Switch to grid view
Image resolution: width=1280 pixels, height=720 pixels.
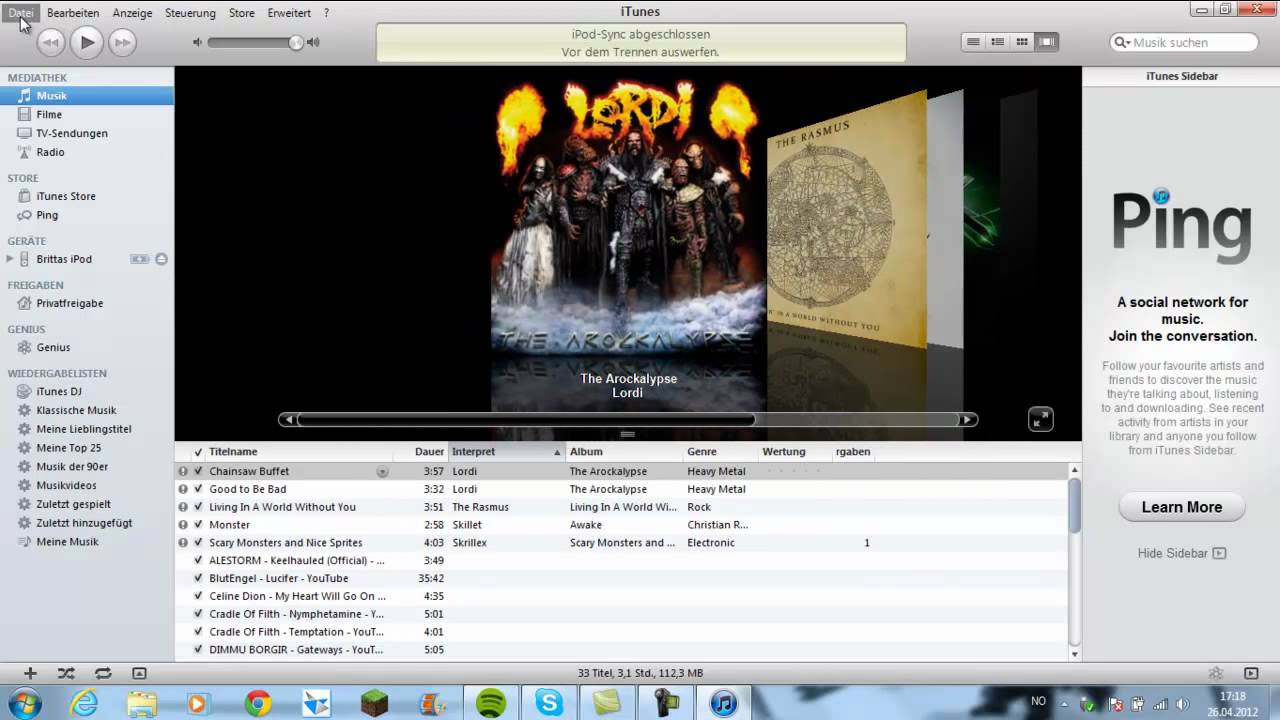click(x=1022, y=42)
